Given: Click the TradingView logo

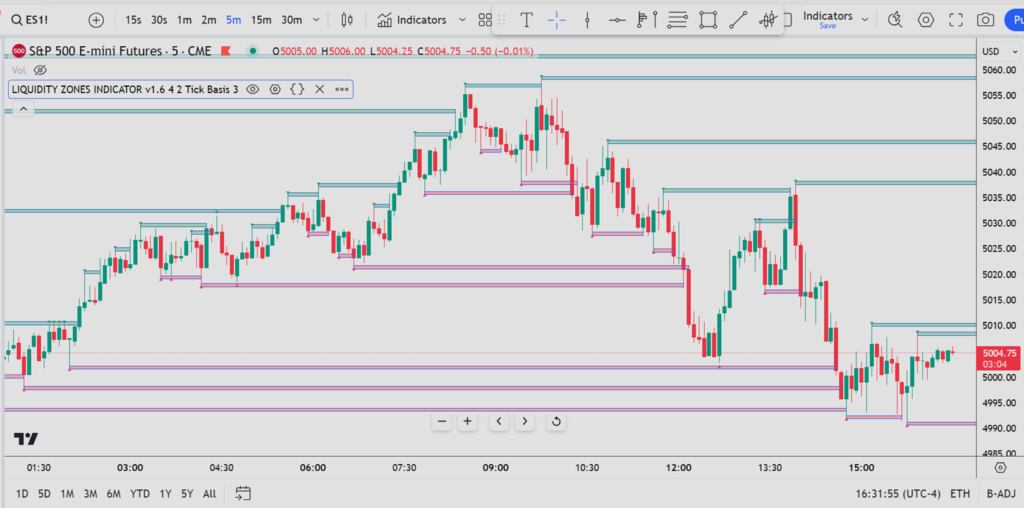Looking at the screenshot, I should [26, 439].
